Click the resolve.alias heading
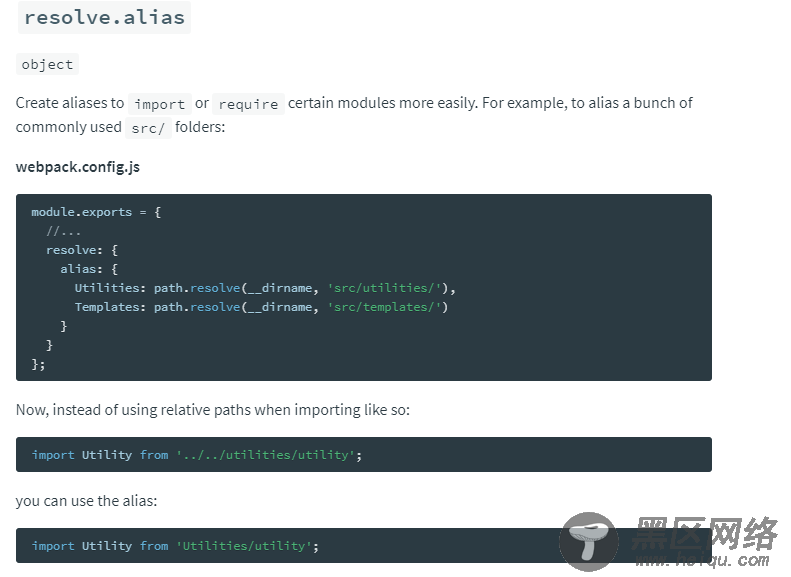Viewport: 791px width, 577px height. [104, 18]
